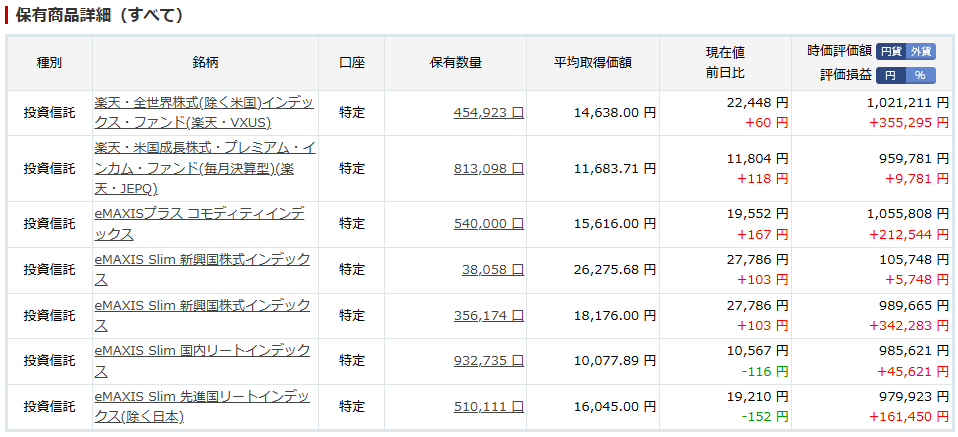Show profit/loss in 円
This screenshot has height=437, width=958.
click(891, 75)
